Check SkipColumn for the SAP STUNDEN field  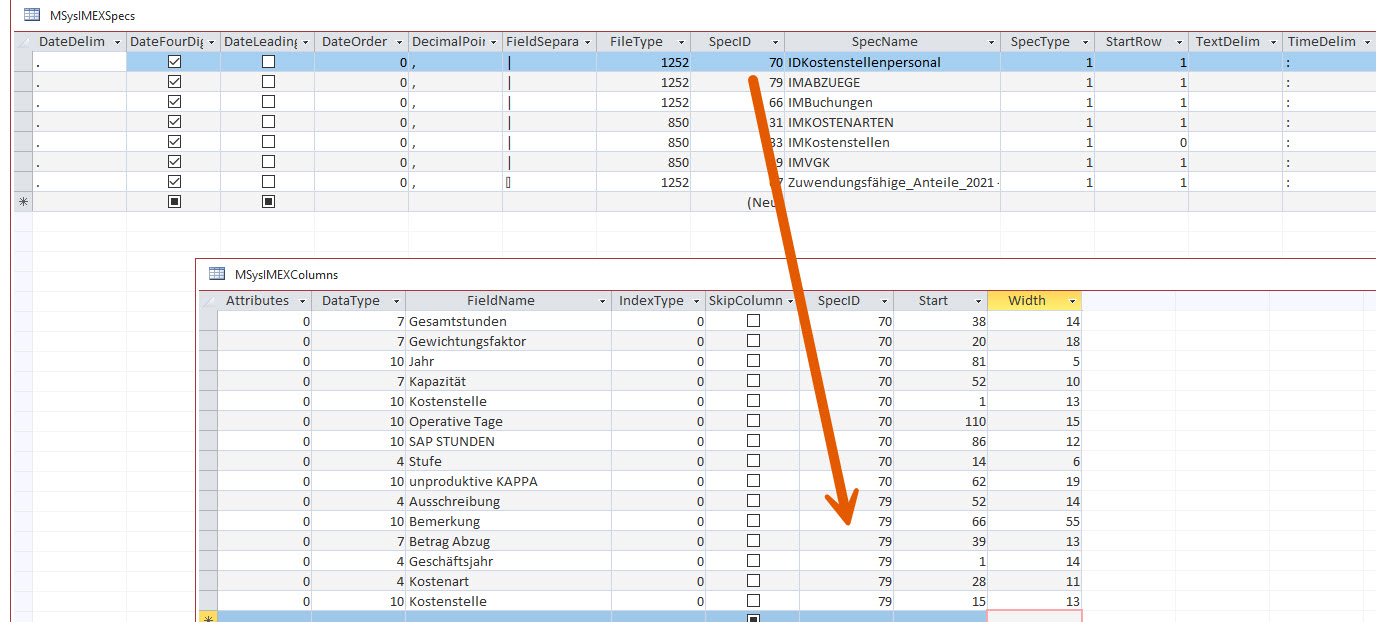point(753,441)
